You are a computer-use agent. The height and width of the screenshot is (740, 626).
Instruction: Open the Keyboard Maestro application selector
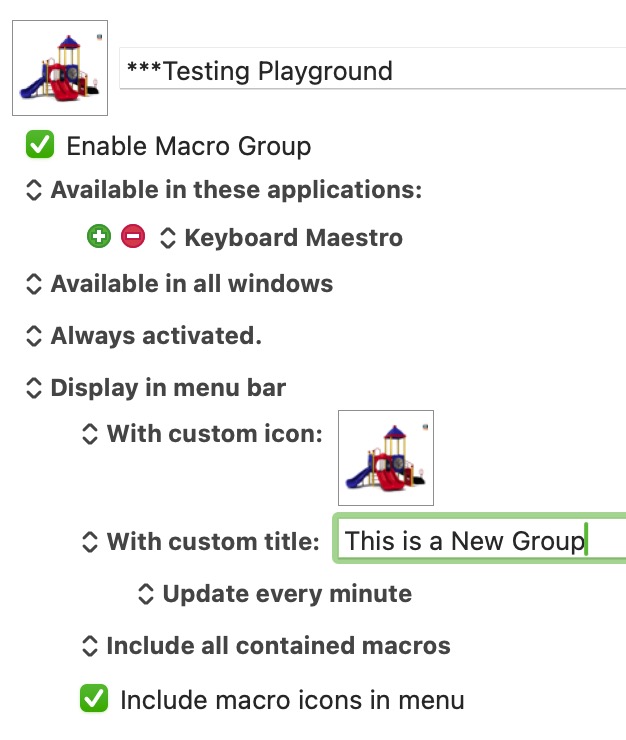(x=281, y=237)
